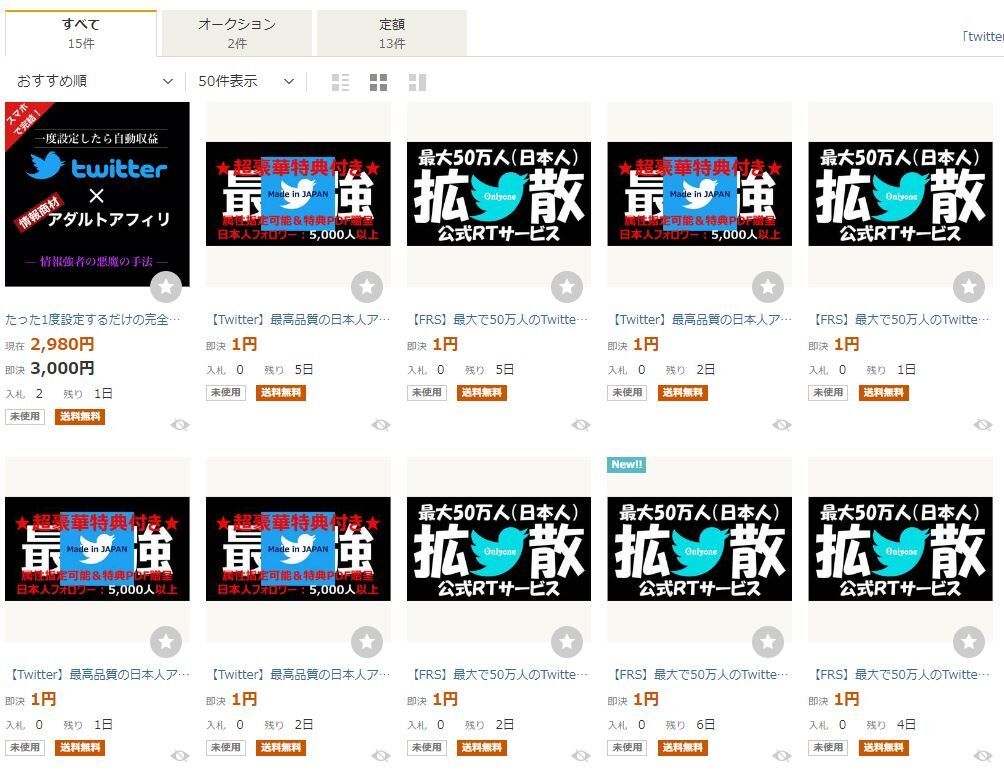This screenshot has height=782, width=1004.
Task: Open 拡散 thumbnail of listing with 残り 4日
Action: click(x=900, y=549)
